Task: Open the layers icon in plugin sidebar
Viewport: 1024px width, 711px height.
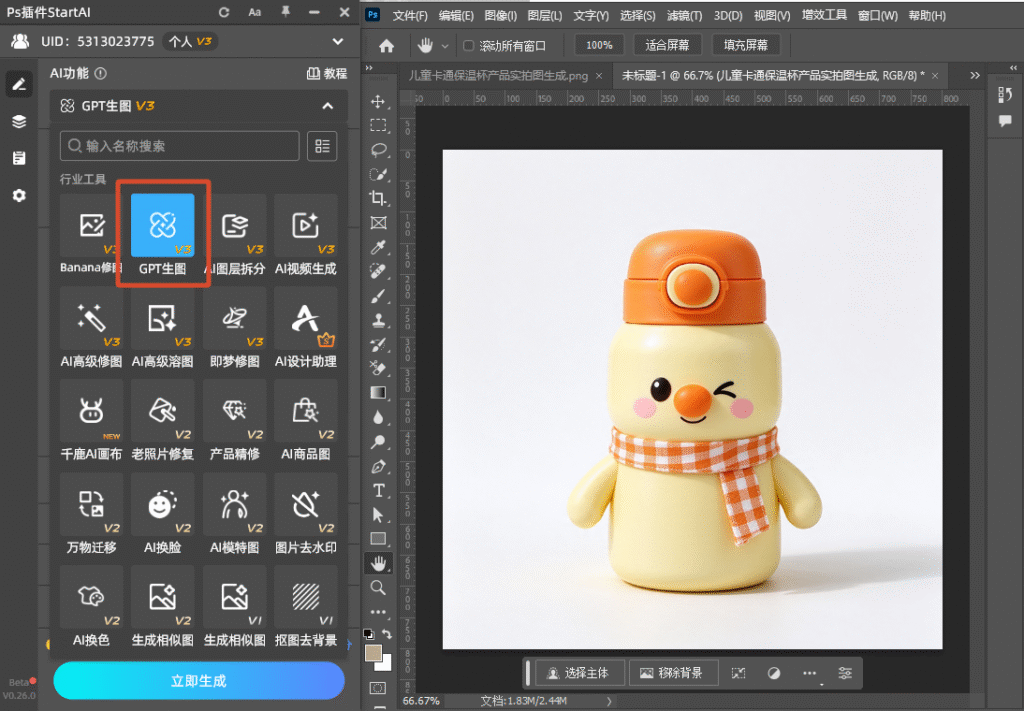Action: point(19,121)
